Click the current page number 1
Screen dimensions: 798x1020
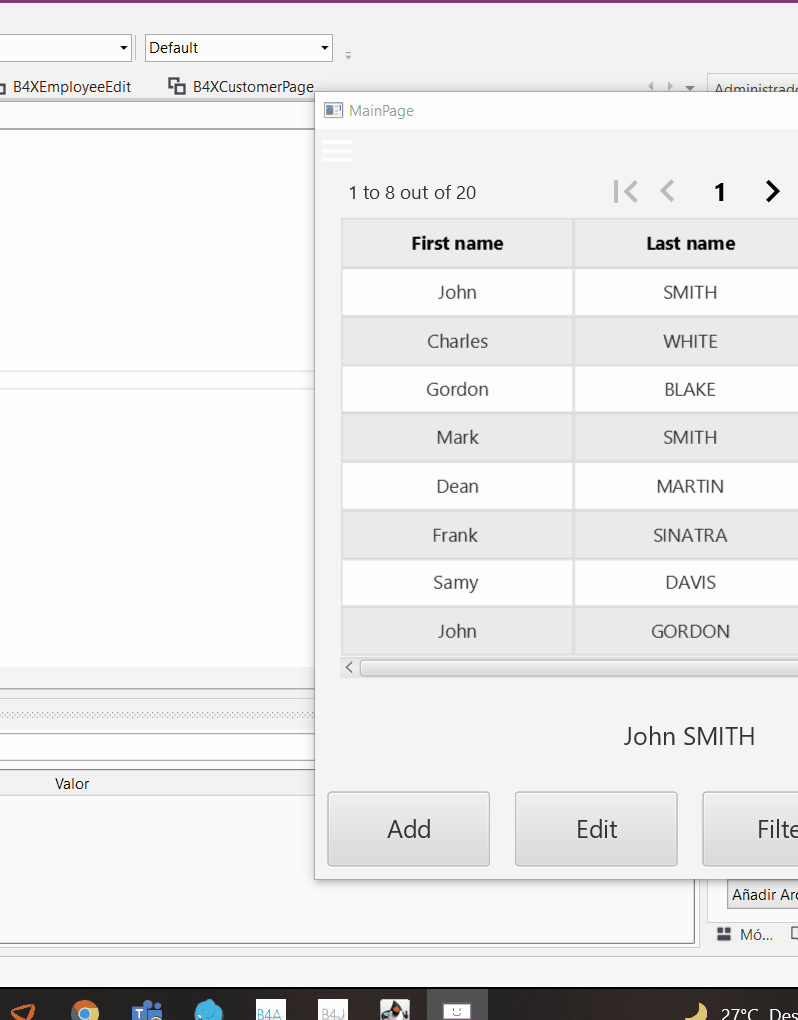coord(719,192)
